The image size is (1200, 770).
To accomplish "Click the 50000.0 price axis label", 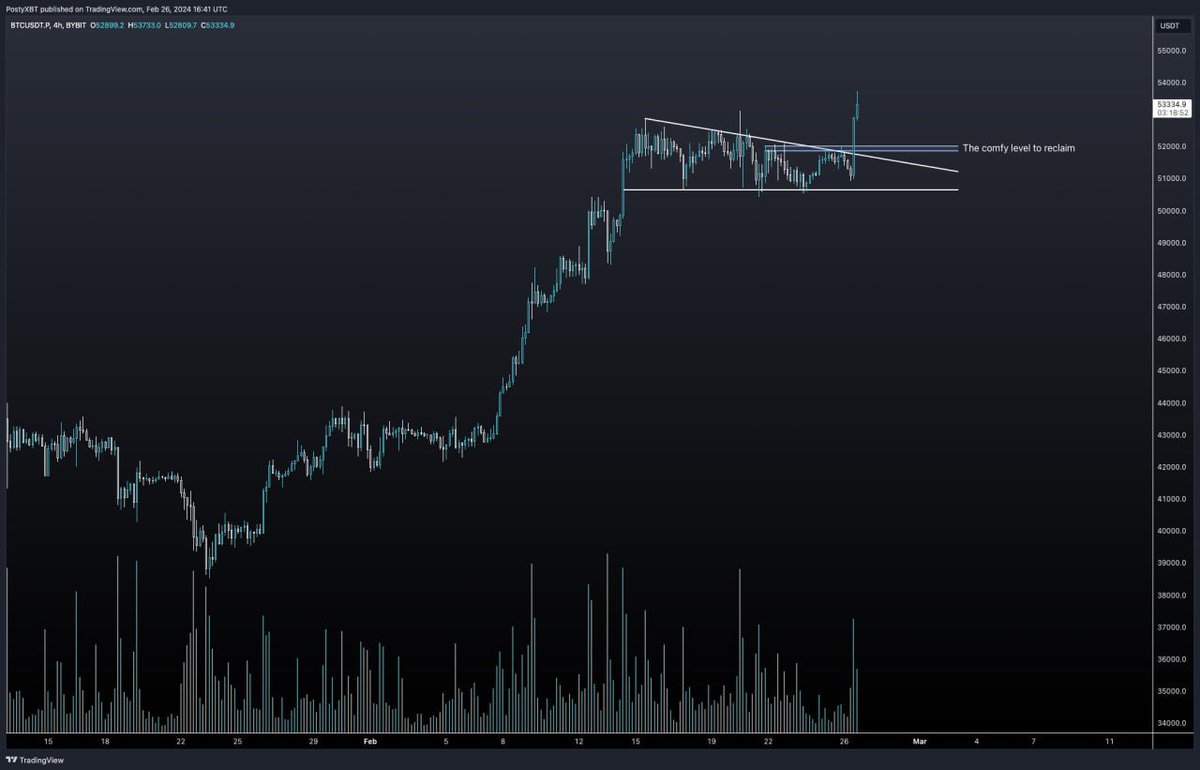I will 1172,211.
